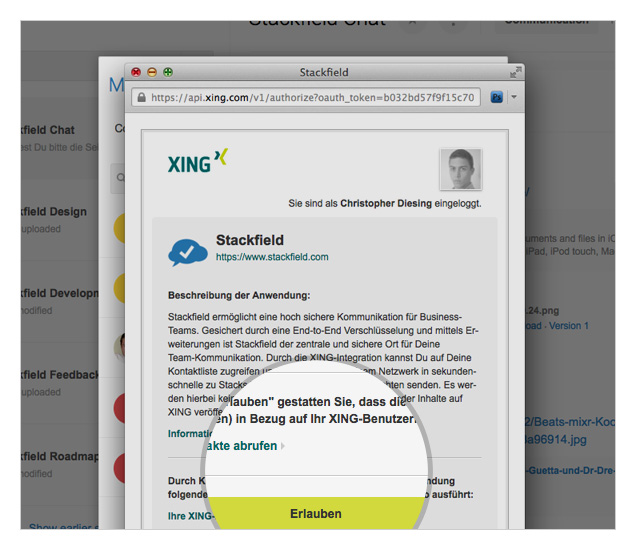Open the dropdown arrow next to the Ps icon
Screen dimensions: 636x550
pos(514,97)
